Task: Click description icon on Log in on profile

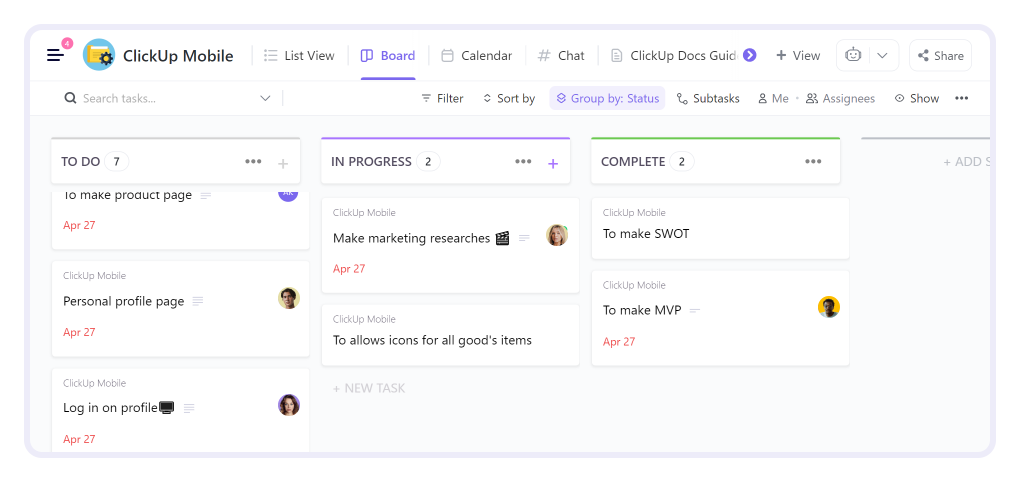Action: (x=189, y=408)
